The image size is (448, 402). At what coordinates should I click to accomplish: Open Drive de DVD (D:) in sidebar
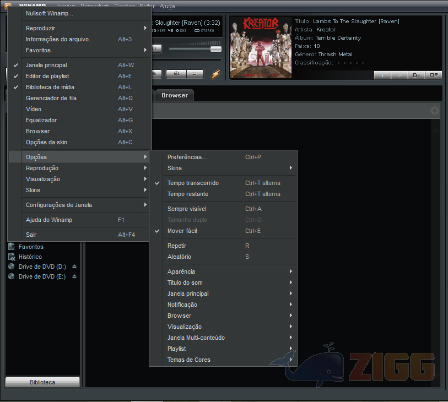[42, 267]
